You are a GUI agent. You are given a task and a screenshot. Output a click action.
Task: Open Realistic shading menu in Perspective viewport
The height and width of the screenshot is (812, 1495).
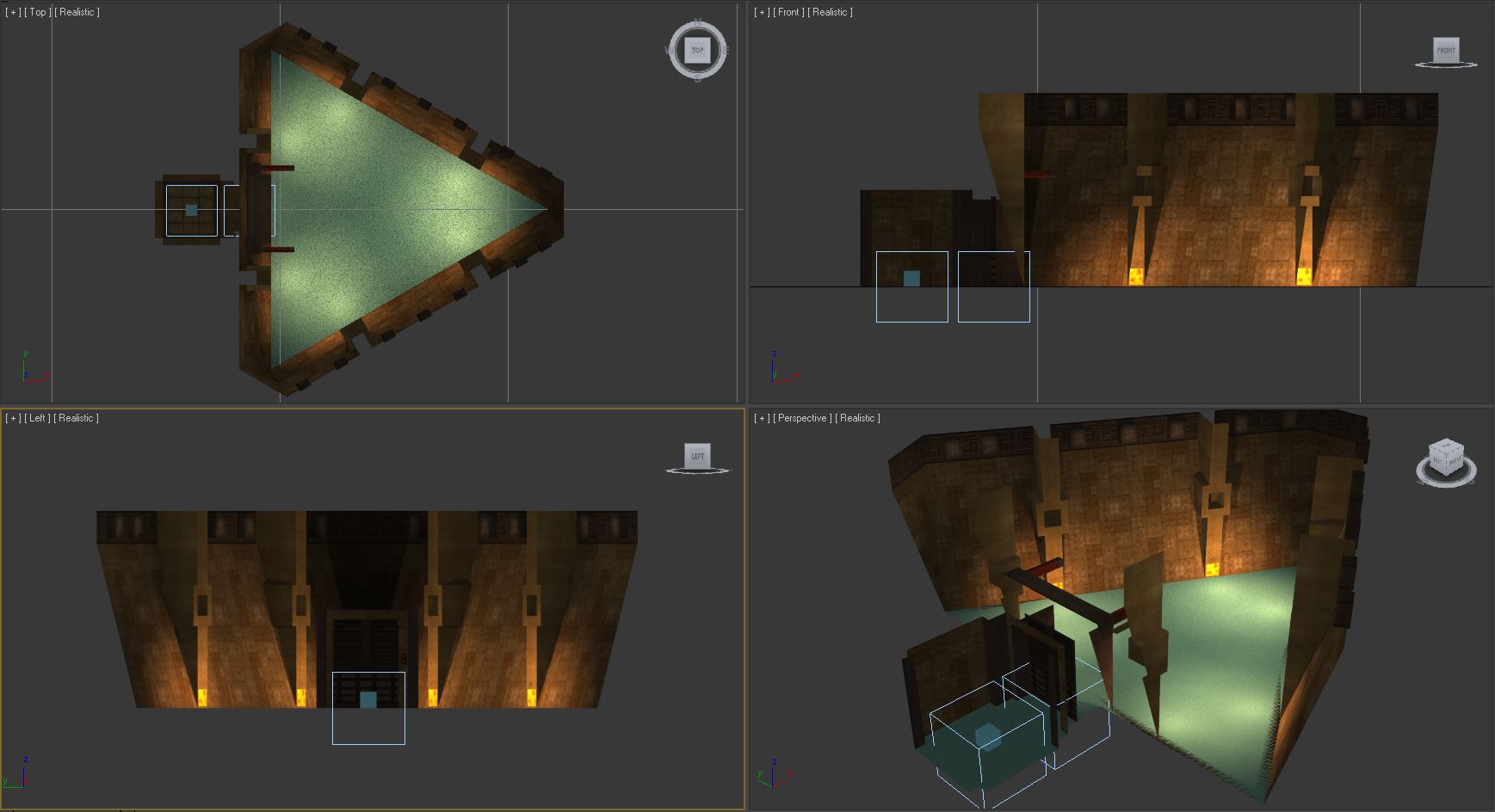pyautogui.click(x=857, y=418)
